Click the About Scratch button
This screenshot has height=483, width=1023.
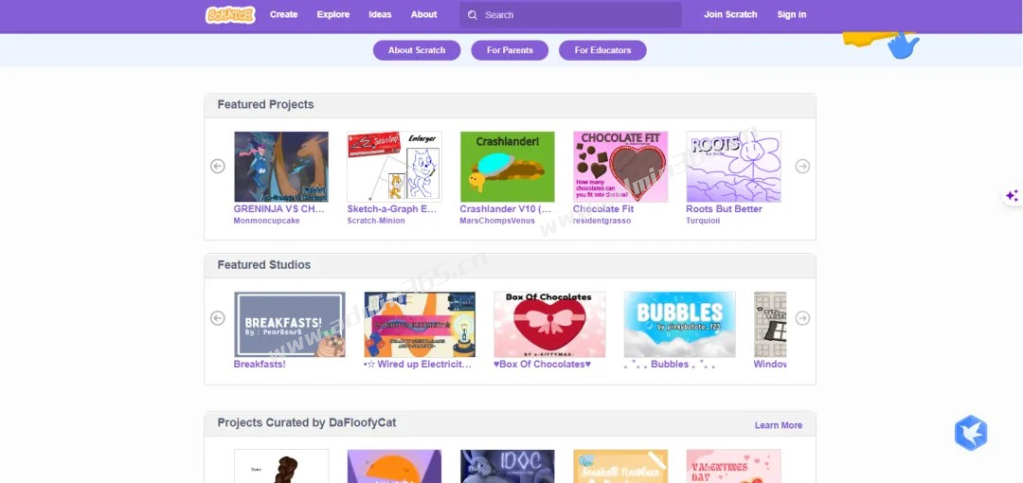tap(417, 50)
